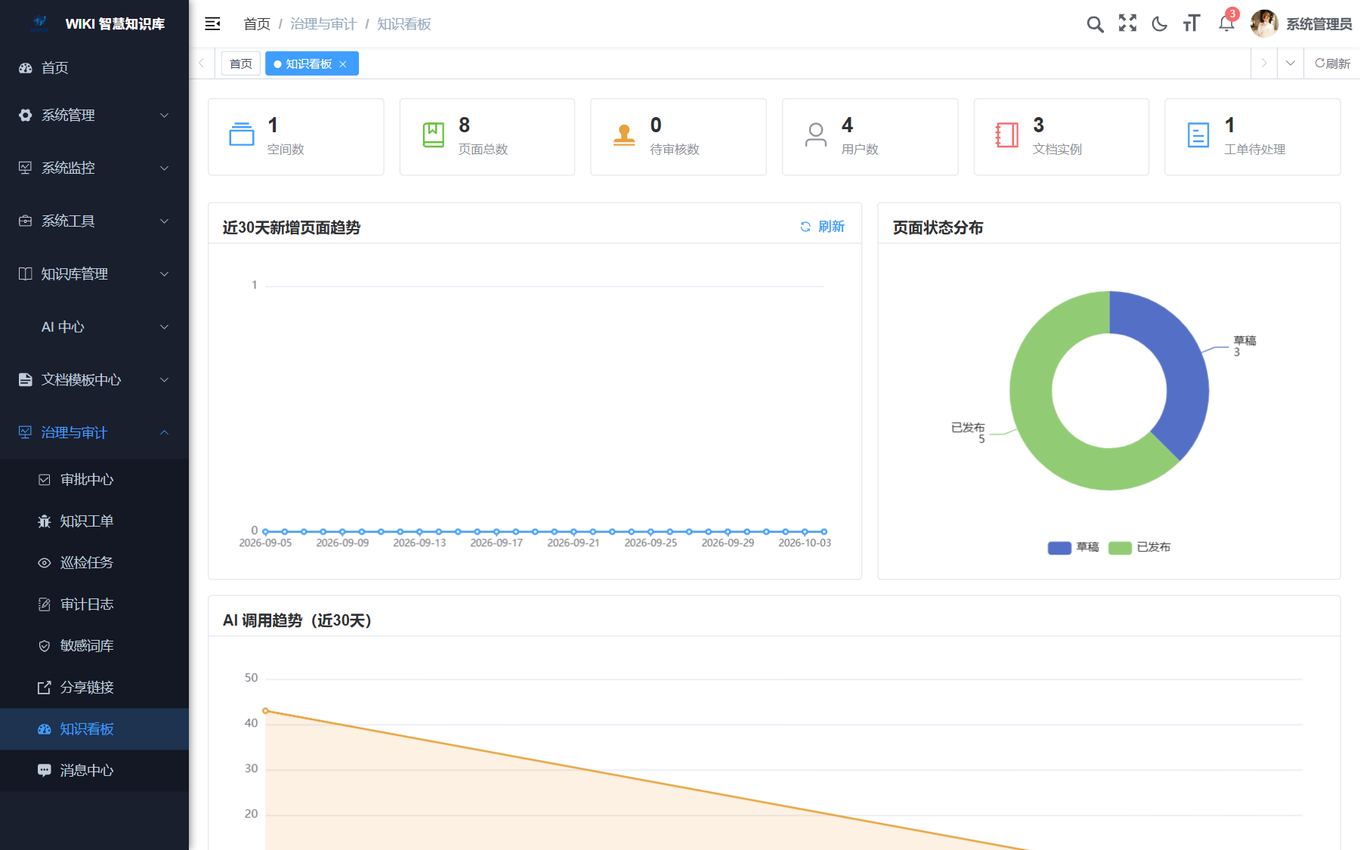Toggle the 已发布 legend swatch
This screenshot has width=1360, height=850.
(x=1120, y=548)
